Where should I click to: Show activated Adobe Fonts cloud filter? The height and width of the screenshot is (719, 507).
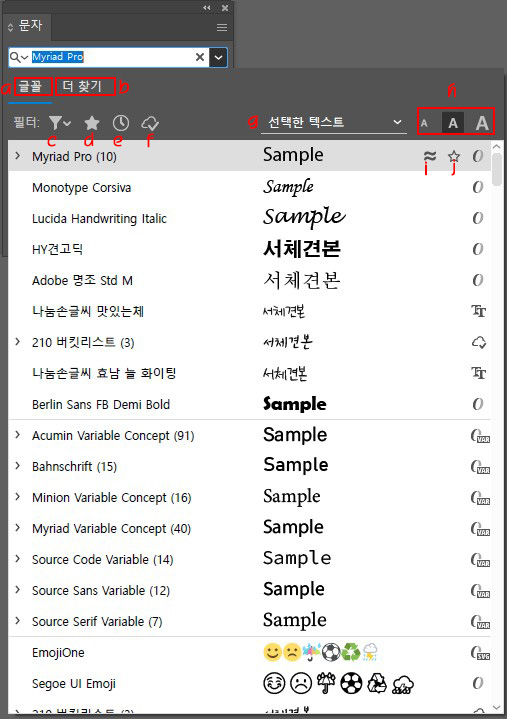tap(150, 123)
